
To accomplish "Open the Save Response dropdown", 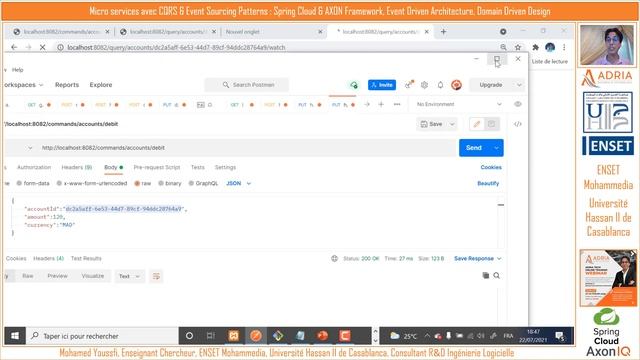I will pyautogui.click(x=478, y=258).
